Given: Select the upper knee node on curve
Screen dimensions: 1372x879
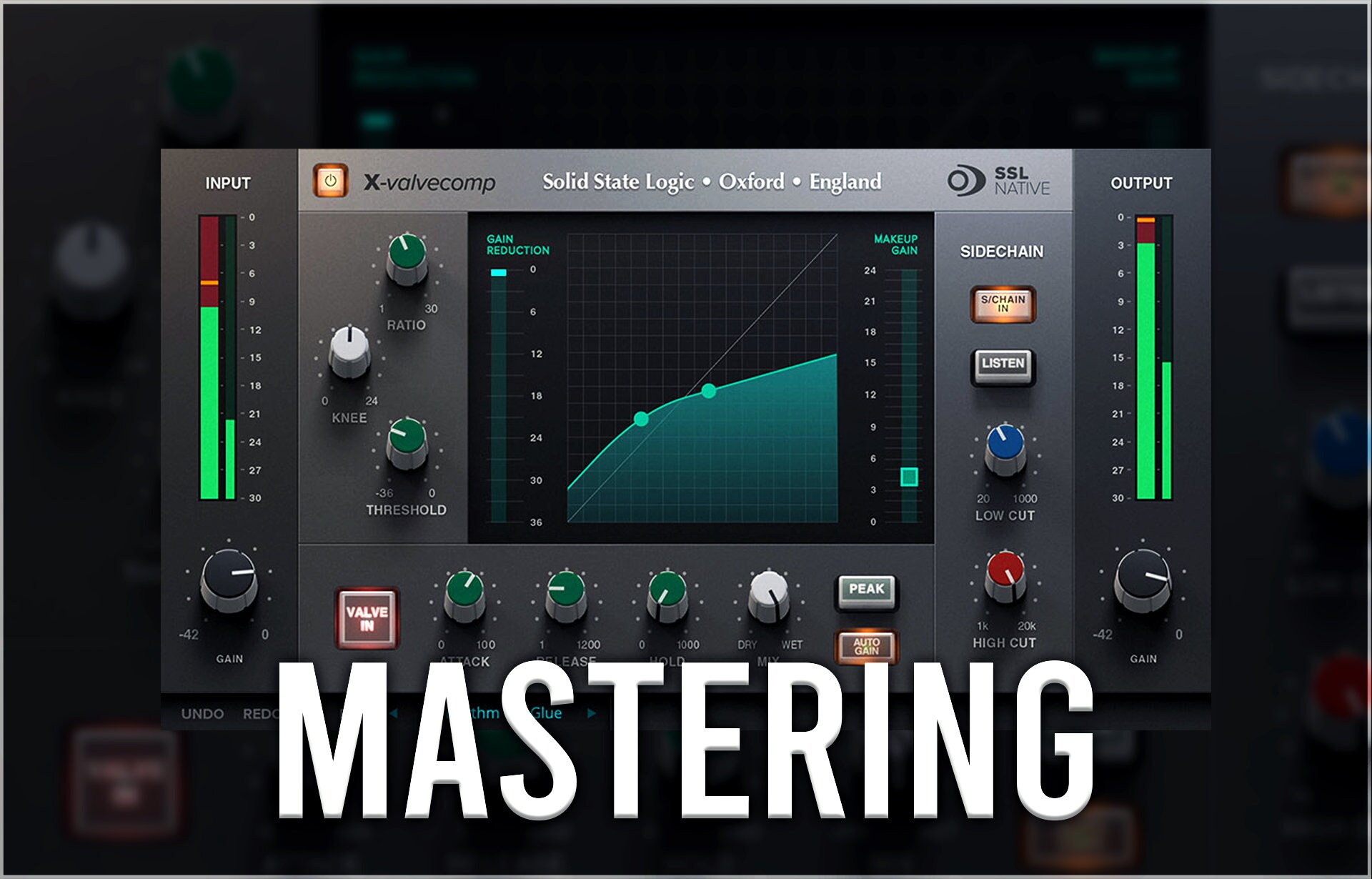Looking at the screenshot, I should pyautogui.click(x=708, y=391).
